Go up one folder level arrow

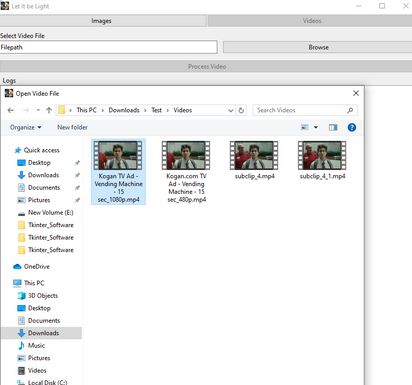coord(49,110)
